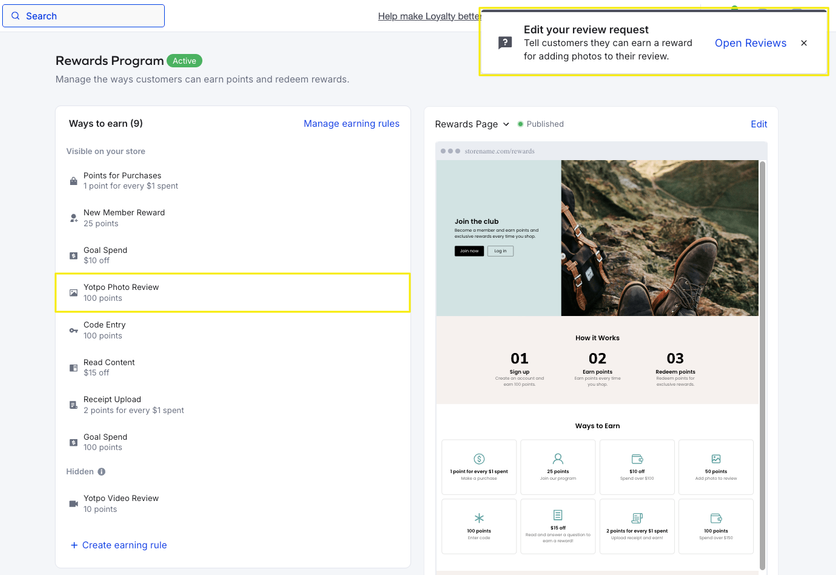Image resolution: width=836 pixels, height=575 pixels.
Task: Open the Read Content rule
Action: point(233,368)
